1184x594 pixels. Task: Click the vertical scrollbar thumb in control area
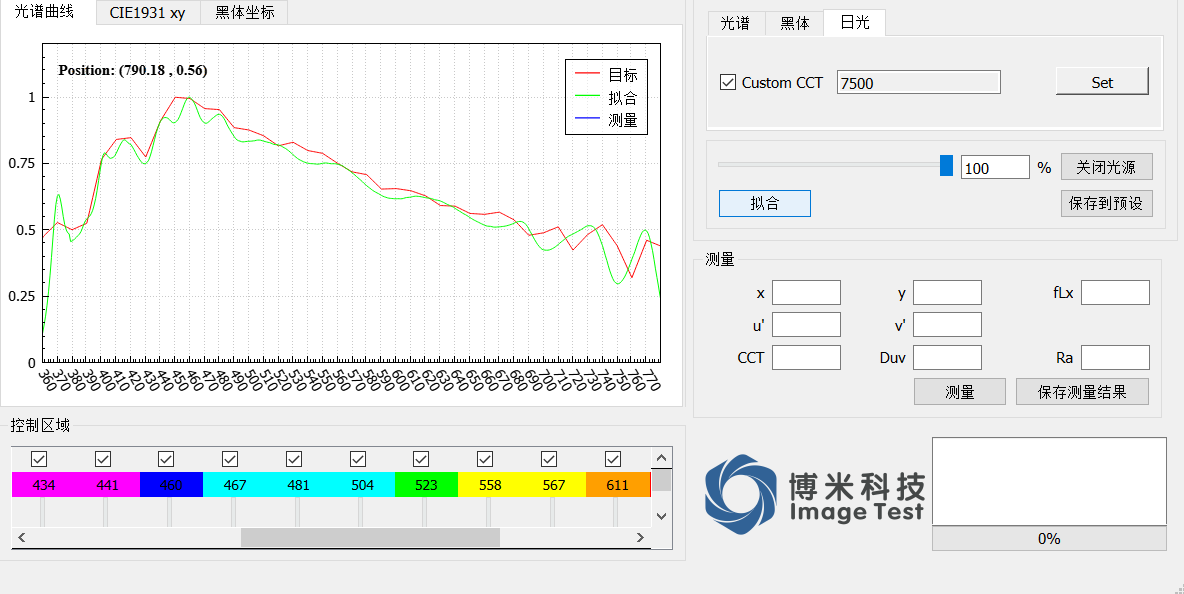coord(661,480)
